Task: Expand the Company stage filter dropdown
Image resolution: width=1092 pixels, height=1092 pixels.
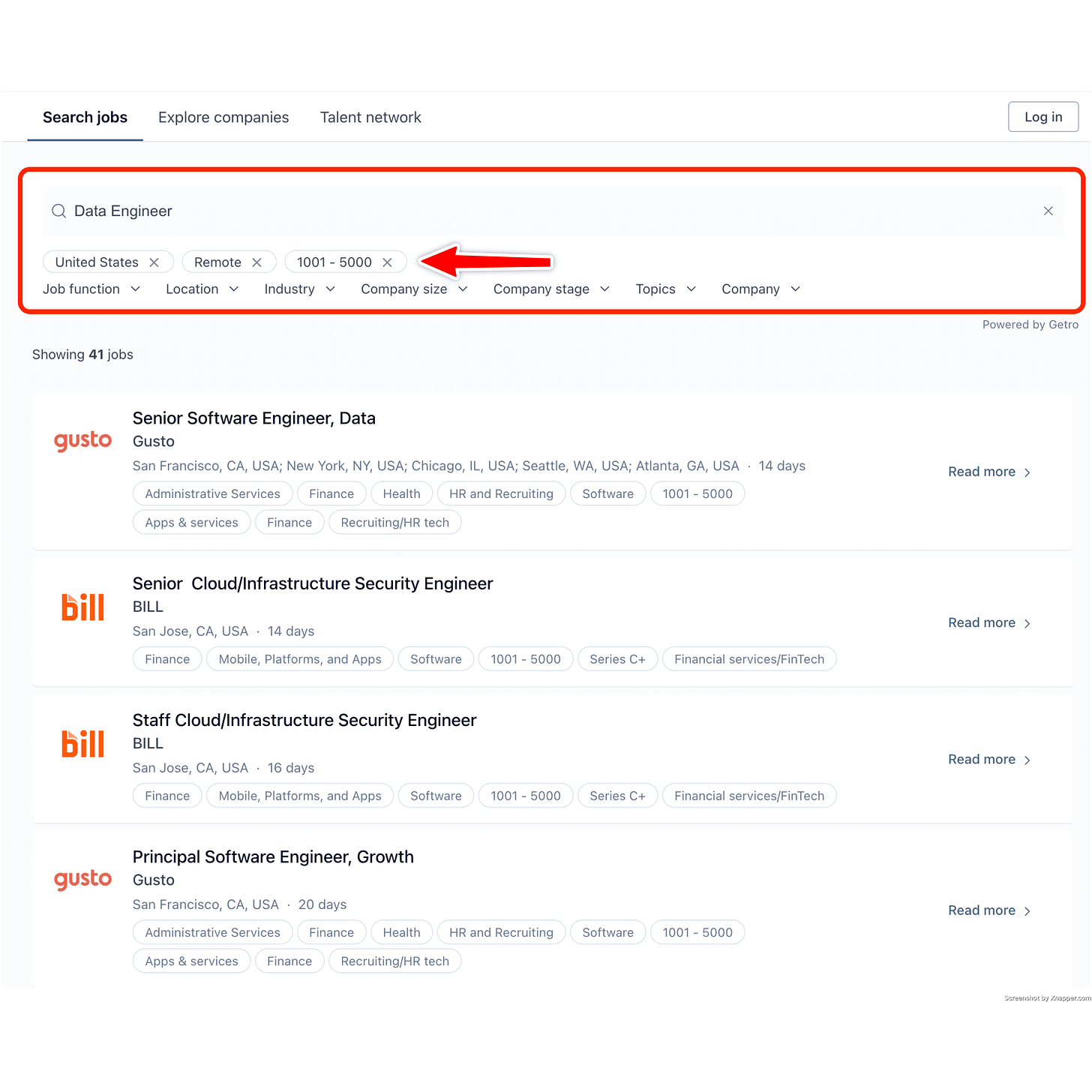Action: click(551, 289)
